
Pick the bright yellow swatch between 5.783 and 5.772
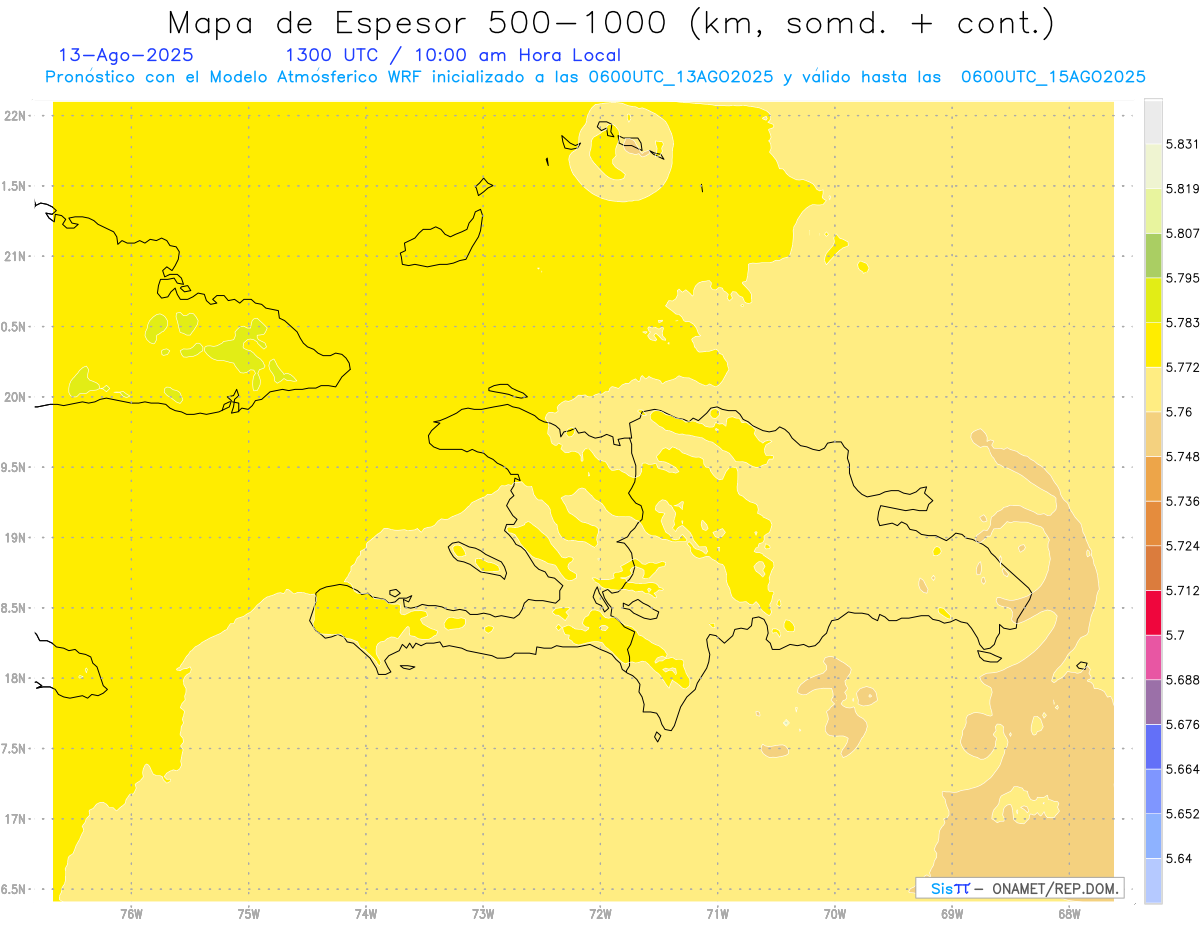(x=1153, y=344)
